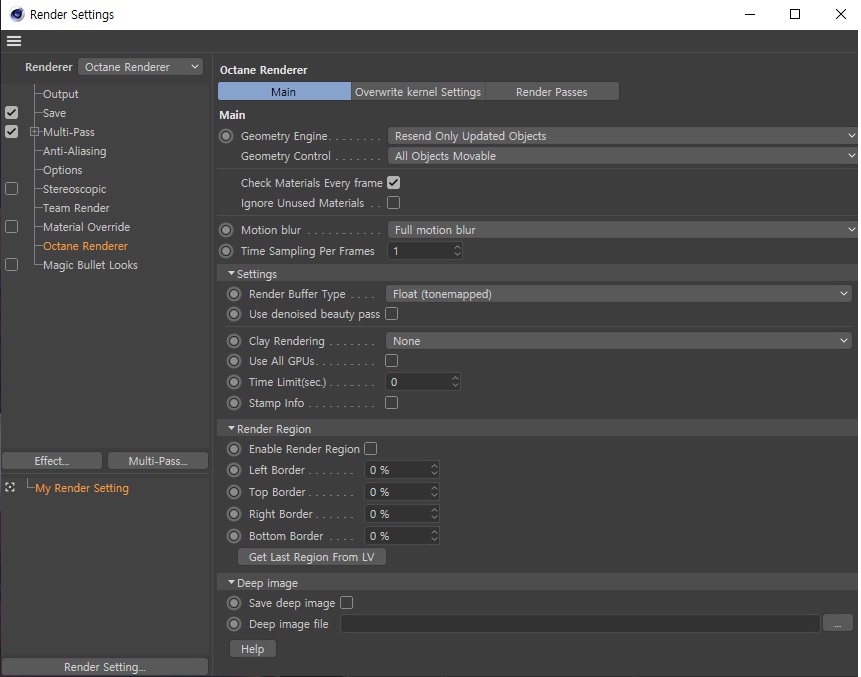861x677 pixels.
Task: Collapse the Deep image section
Action: 231,582
